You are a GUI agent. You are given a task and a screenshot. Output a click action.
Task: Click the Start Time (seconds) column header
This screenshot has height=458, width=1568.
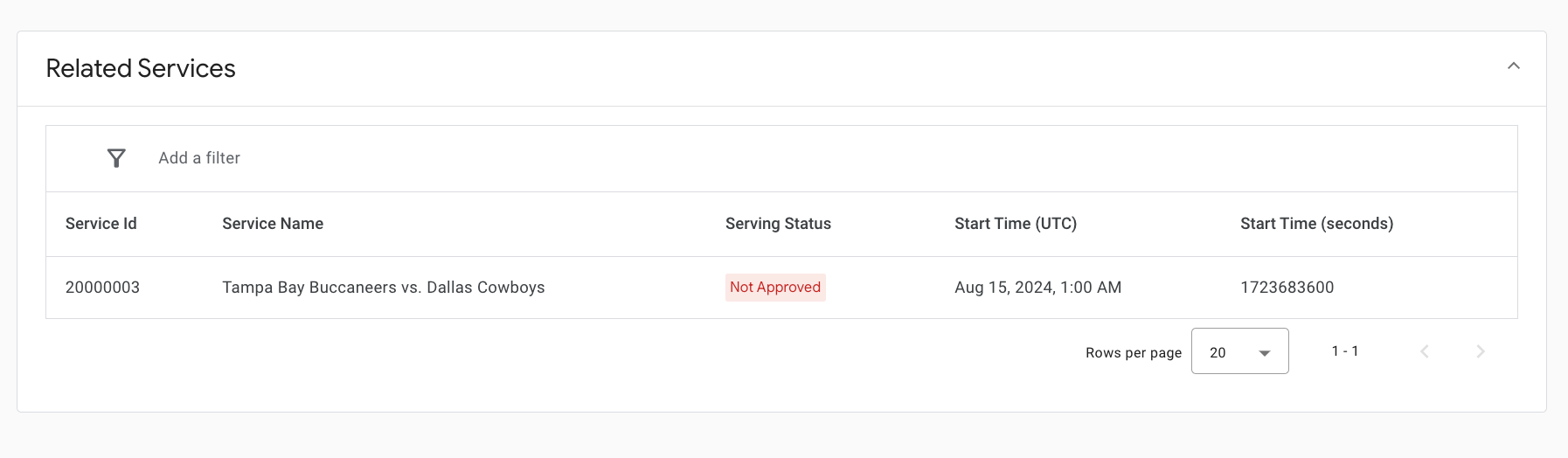pyautogui.click(x=1316, y=224)
